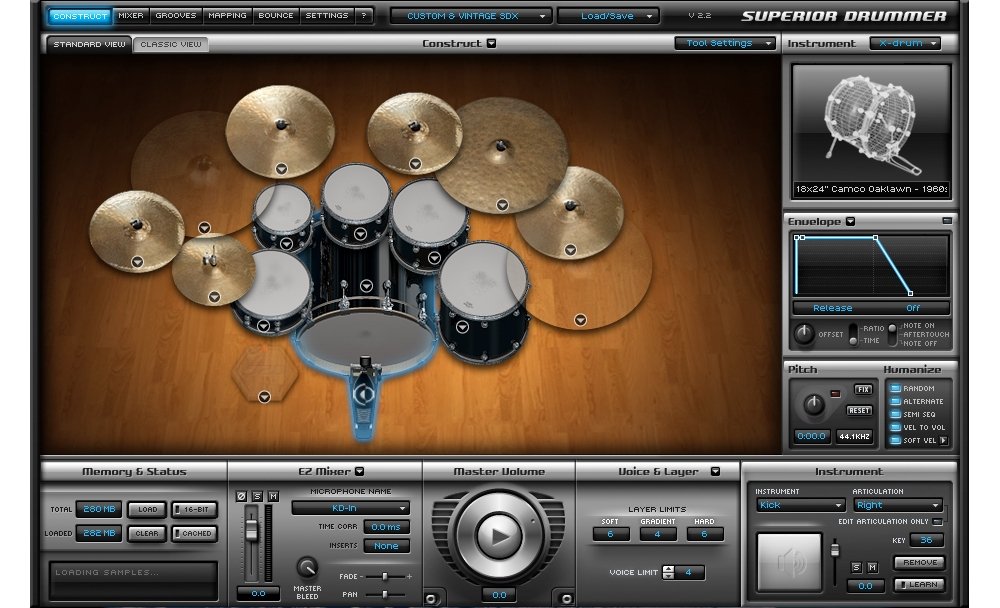Click the Remove button in Instrument panel
This screenshot has width=1000, height=608.
click(918, 563)
